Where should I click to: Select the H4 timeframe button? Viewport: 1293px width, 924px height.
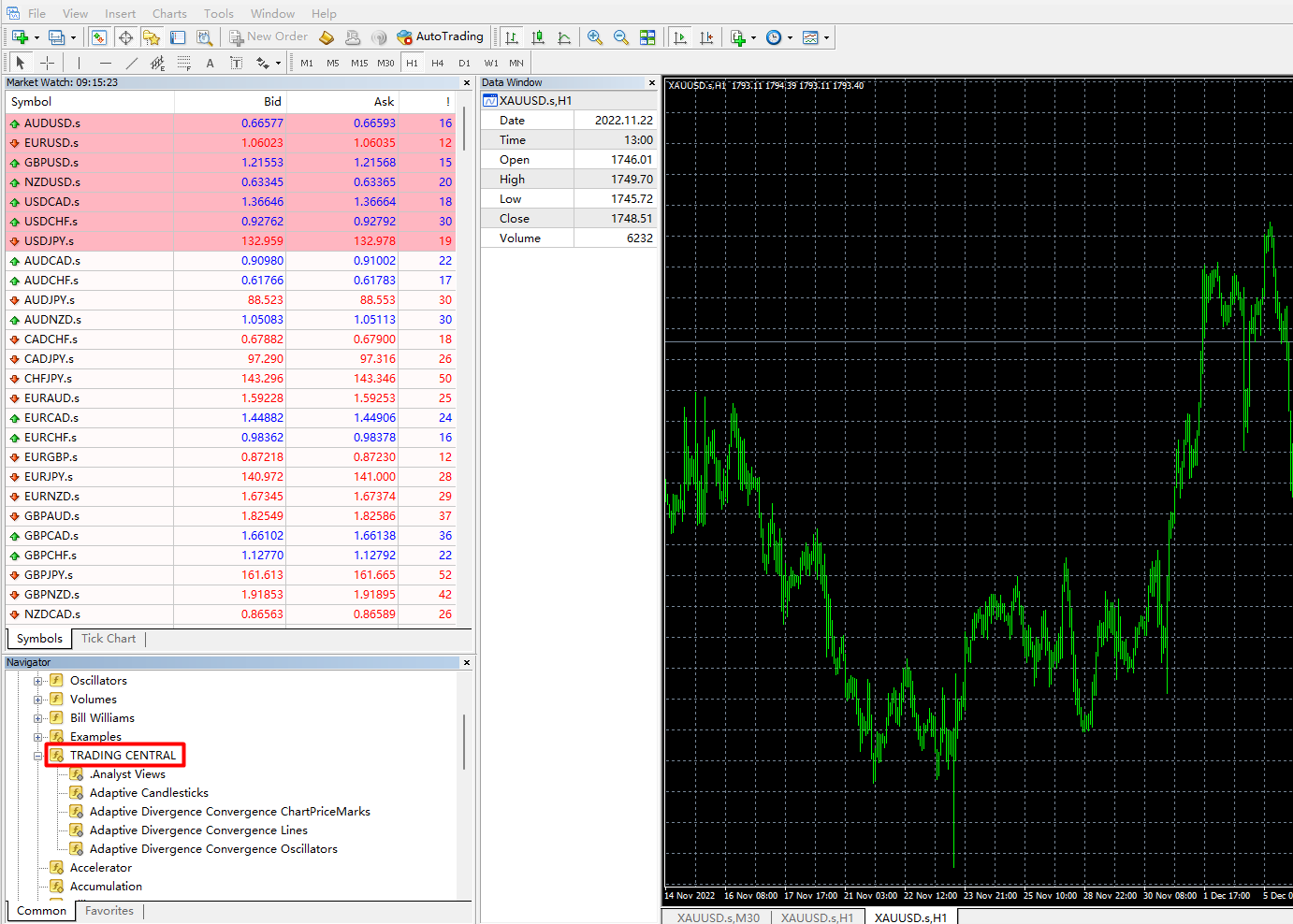pyautogui.click(x=437, y=63)
